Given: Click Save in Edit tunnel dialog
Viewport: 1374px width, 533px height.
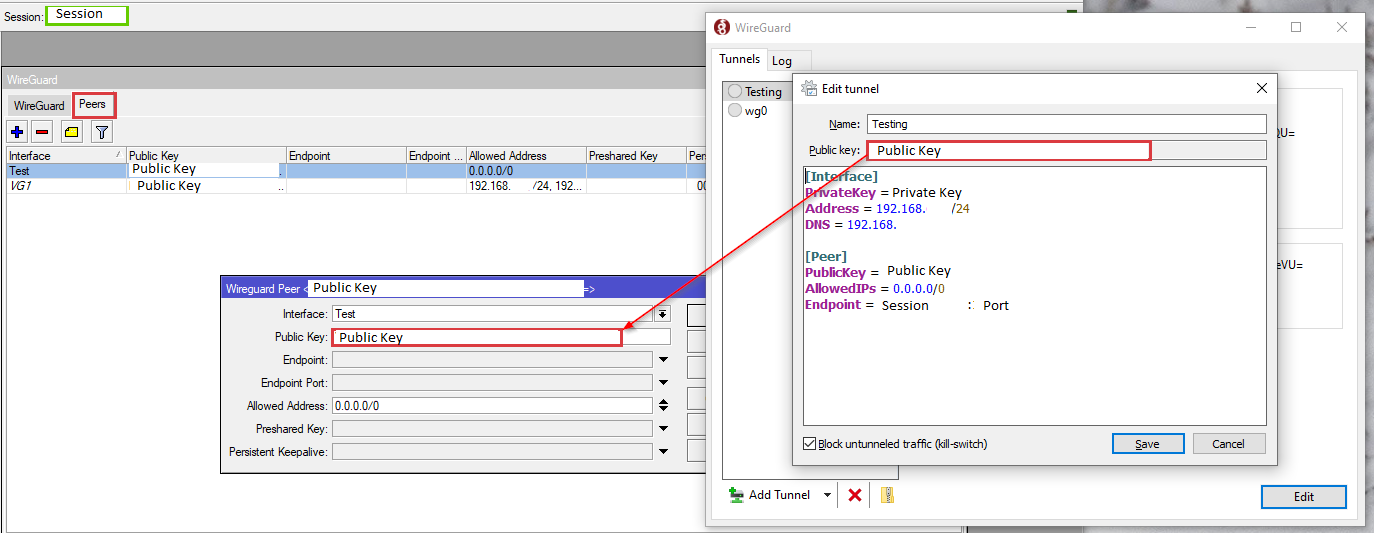Looking at the screenshot, I should (x=1148, y=444).
